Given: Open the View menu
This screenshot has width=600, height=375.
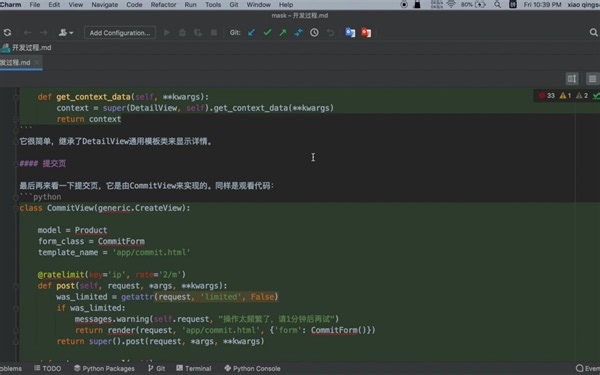Looking at the screenshot, I should (76, 5).
